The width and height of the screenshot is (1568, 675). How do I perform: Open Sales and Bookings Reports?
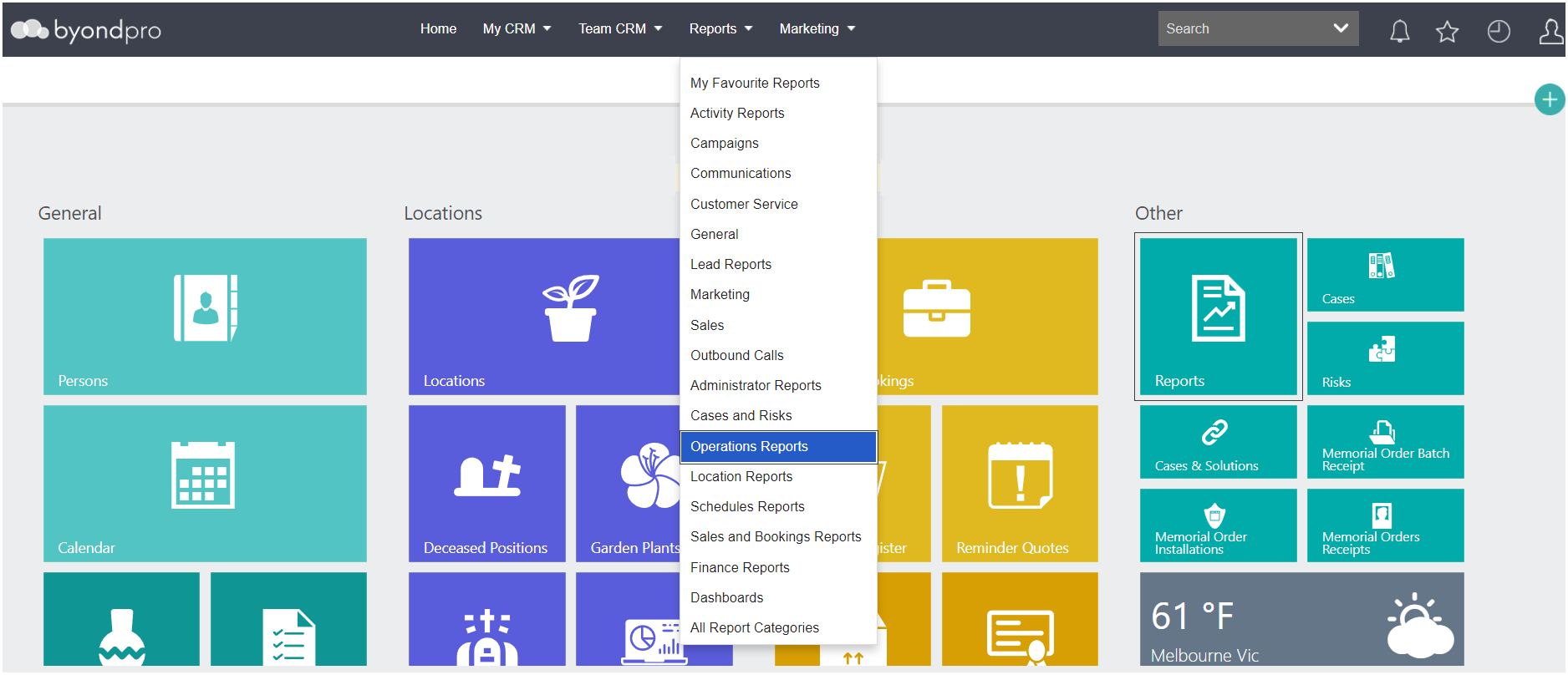778,536
